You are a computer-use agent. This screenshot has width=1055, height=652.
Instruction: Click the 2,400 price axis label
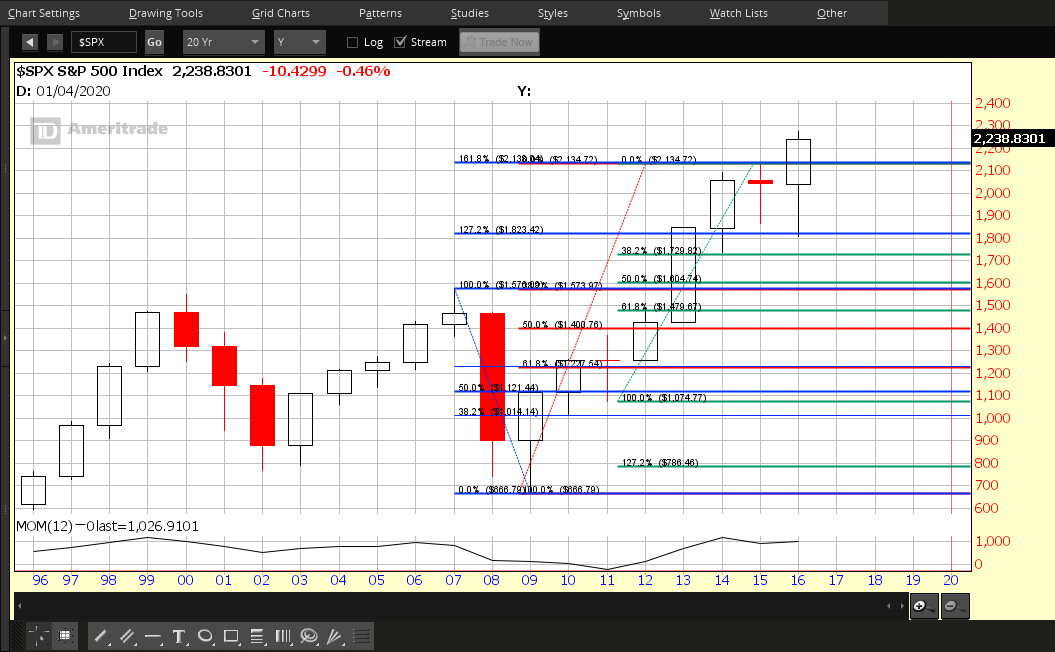(x=993, y=103)
